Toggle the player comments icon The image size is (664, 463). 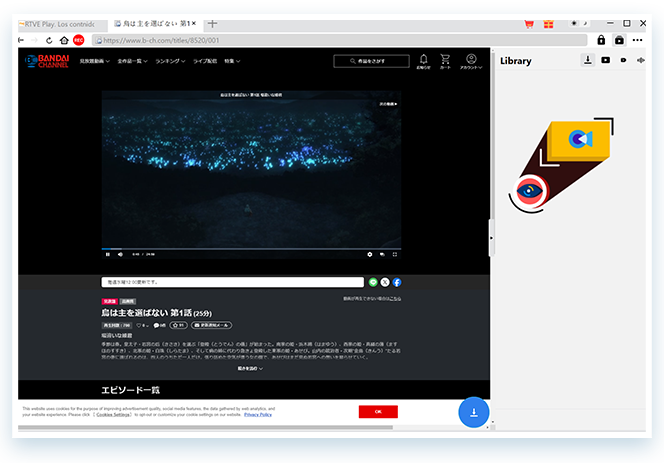tap(382, 254)
